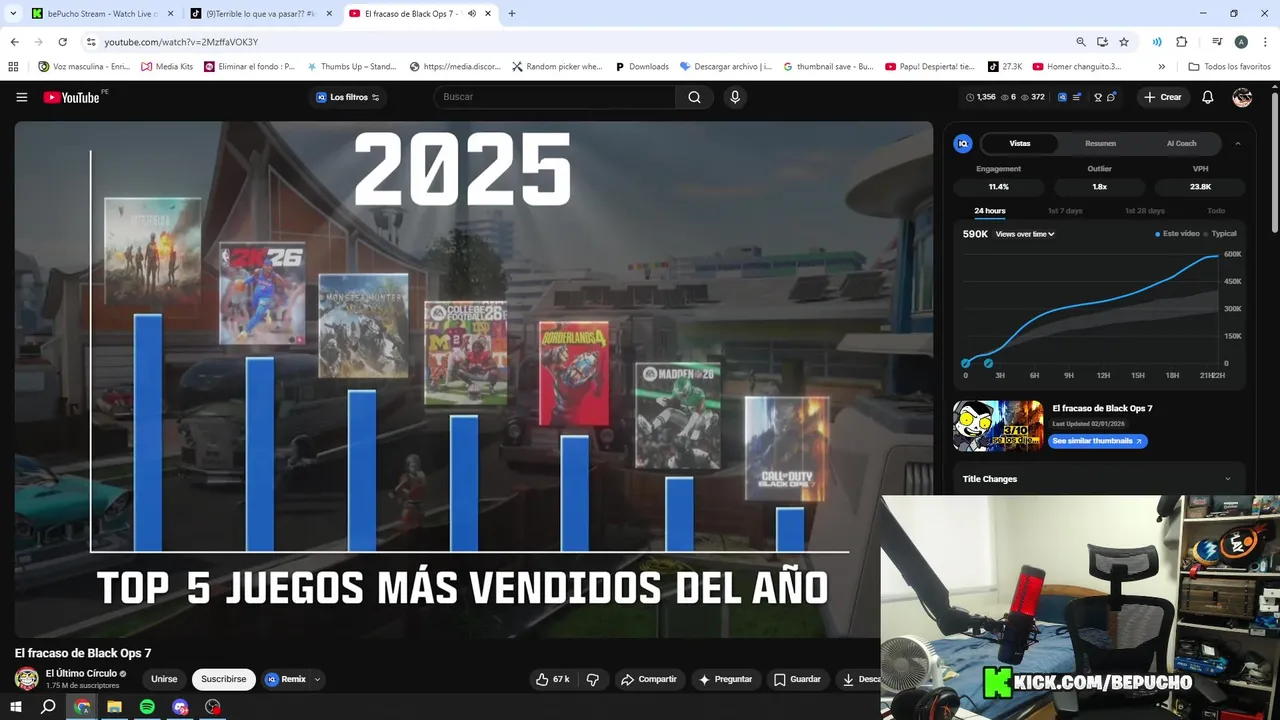Click the Compartir button
Viewport: 1280px width, 720px height.
(x=649, y=679)
